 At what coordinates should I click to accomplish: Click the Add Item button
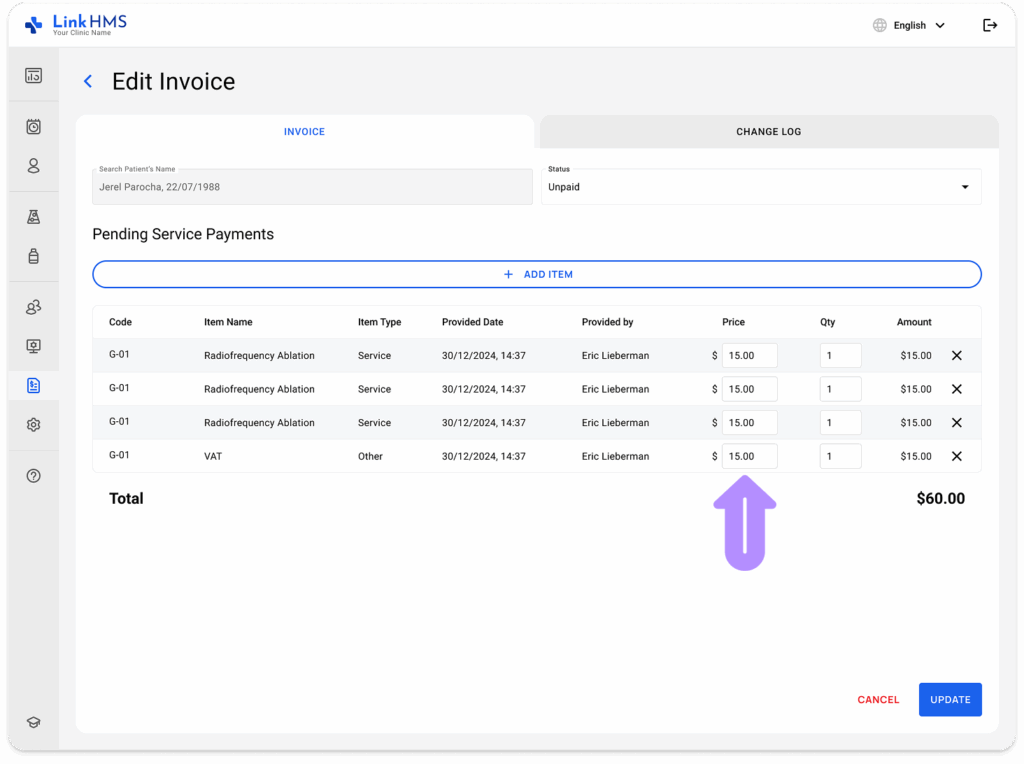pyautogui.click(x=537, y=274)
